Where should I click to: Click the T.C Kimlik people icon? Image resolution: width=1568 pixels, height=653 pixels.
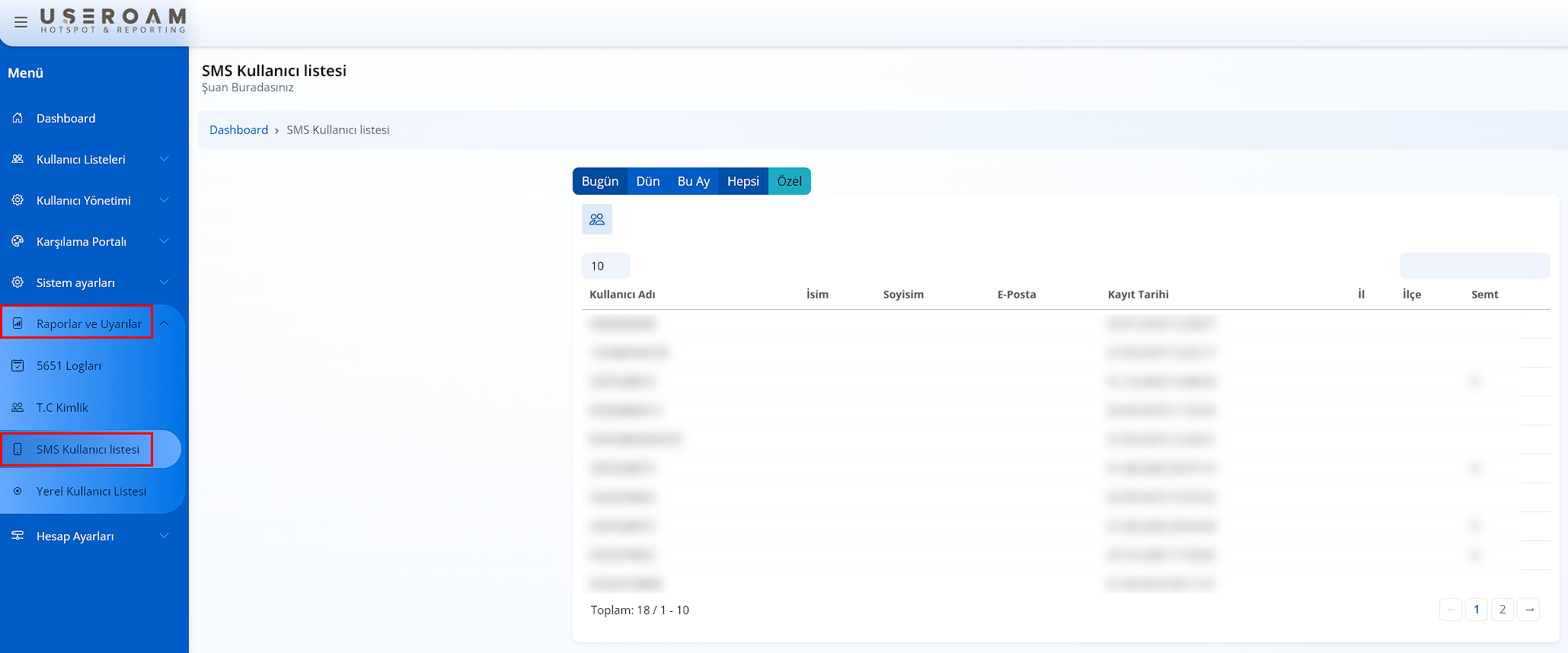coord(18,407)
